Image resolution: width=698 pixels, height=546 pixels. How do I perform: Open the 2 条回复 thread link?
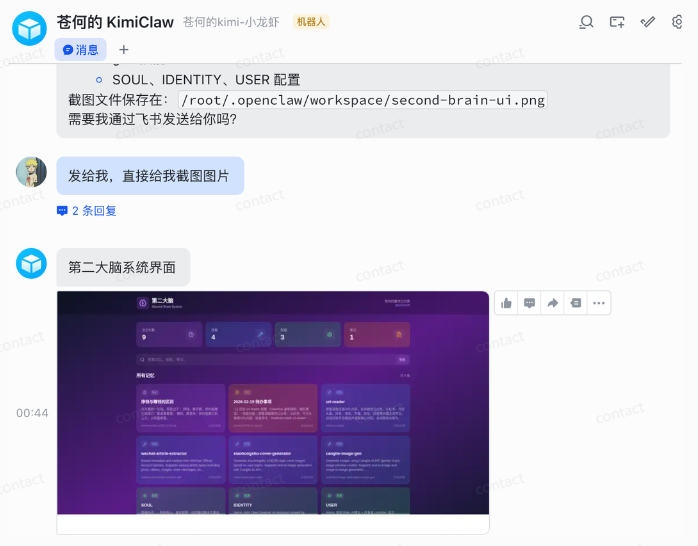(87, 210)
